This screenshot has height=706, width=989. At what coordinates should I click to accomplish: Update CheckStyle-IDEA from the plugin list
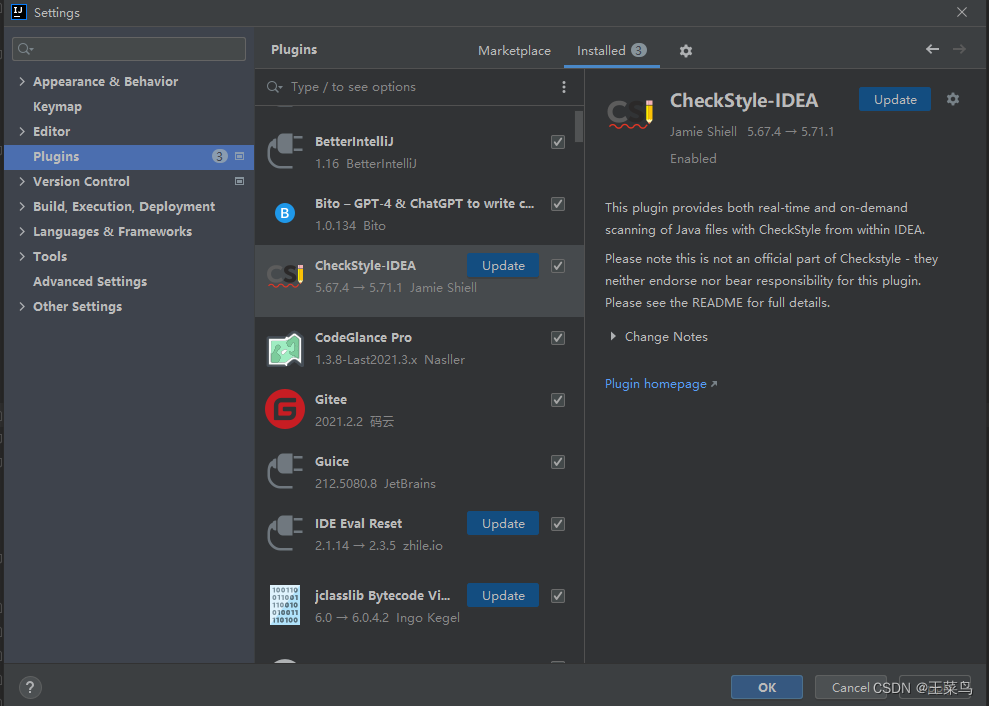(503, 266)
